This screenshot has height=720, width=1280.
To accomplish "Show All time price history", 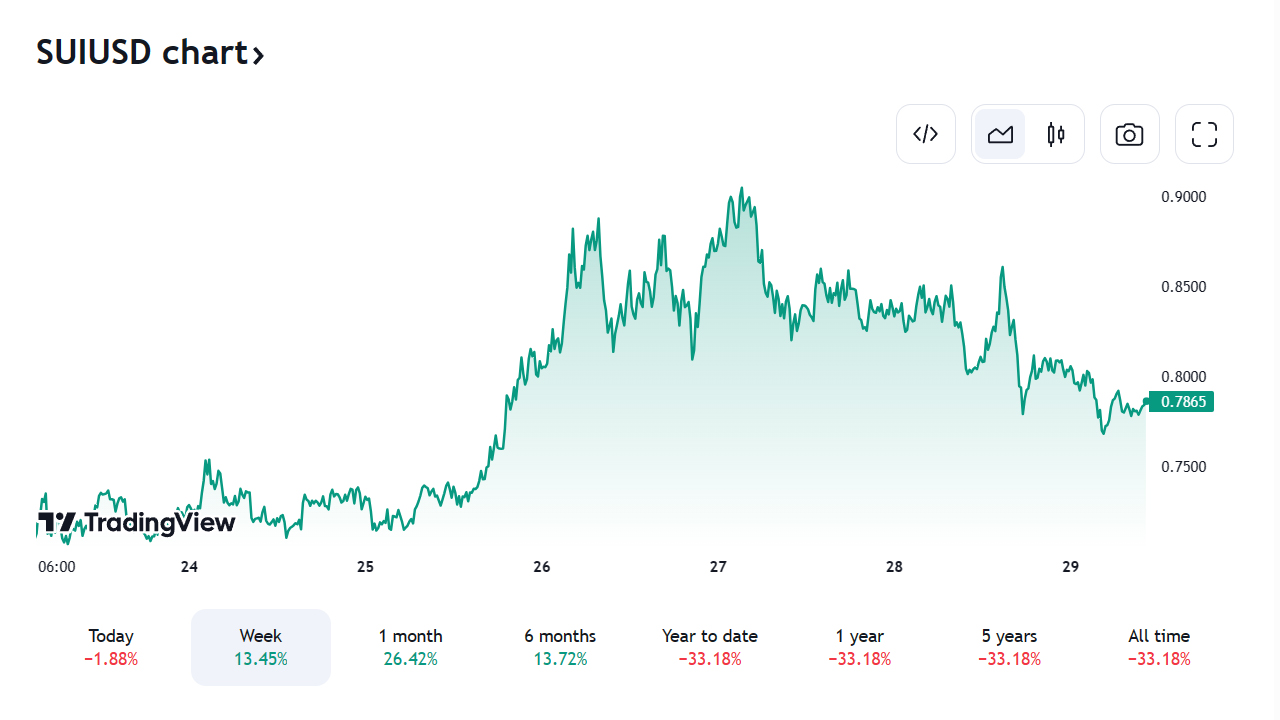I will [x=1159, y=647].
